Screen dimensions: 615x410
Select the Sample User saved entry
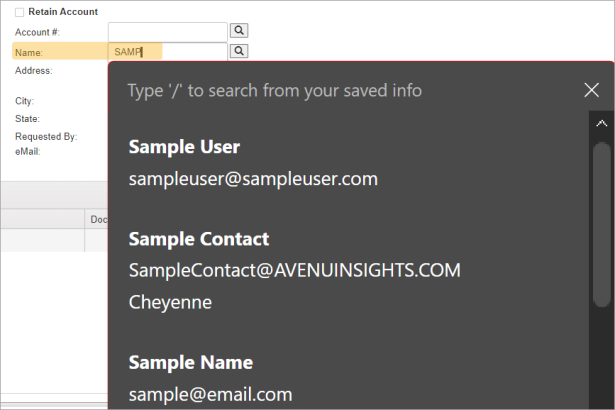coord(184,147)
